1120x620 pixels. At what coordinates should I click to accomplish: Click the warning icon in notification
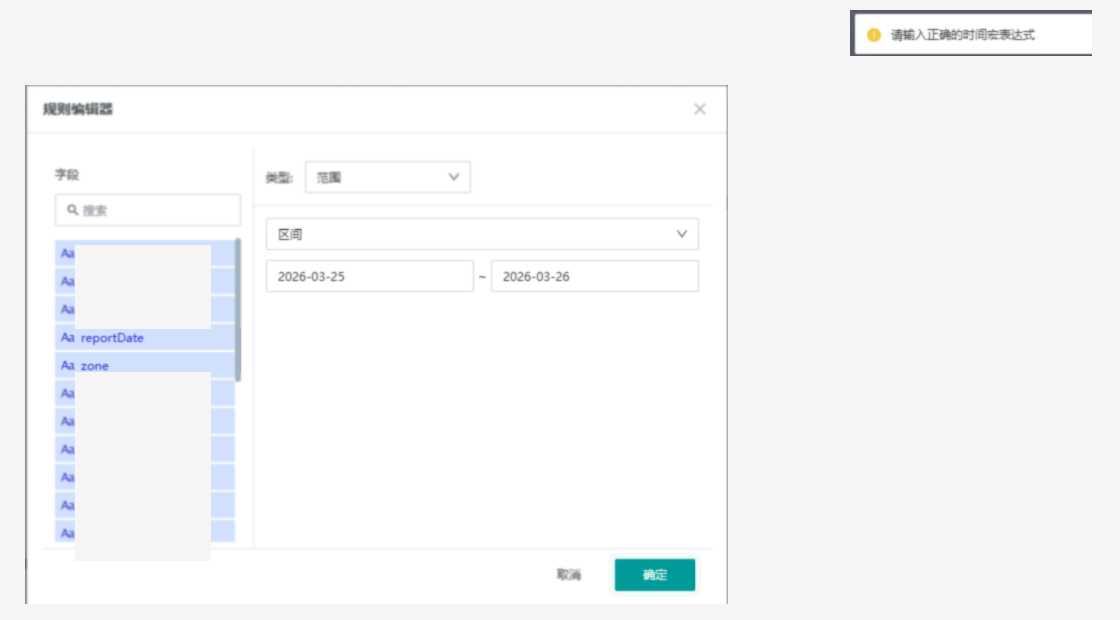874,35
